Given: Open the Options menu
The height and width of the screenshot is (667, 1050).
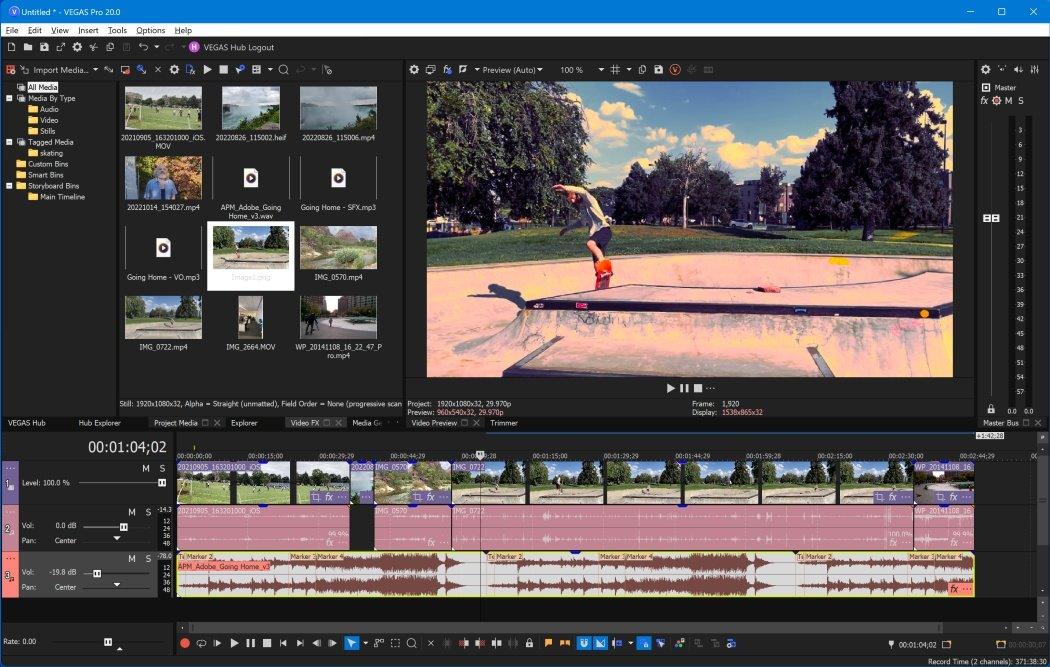Looking at the screenshot, I should (150, 30).
